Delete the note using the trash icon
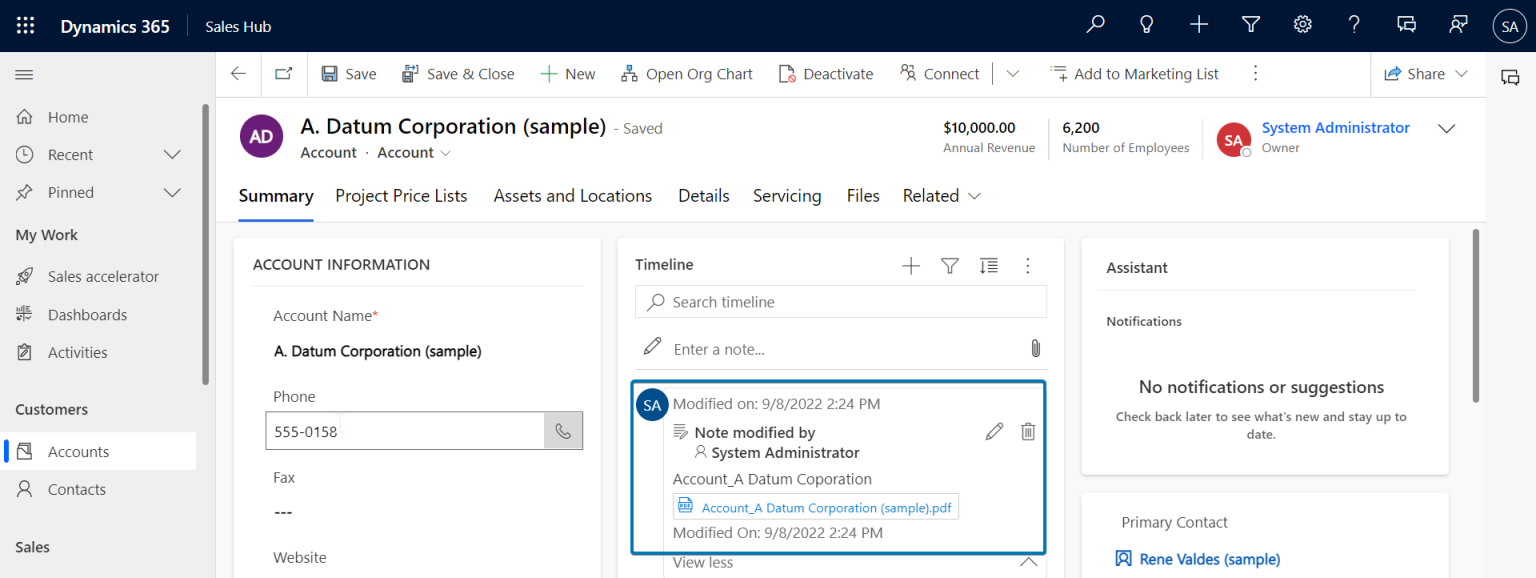 click(x=1027, y=431)
